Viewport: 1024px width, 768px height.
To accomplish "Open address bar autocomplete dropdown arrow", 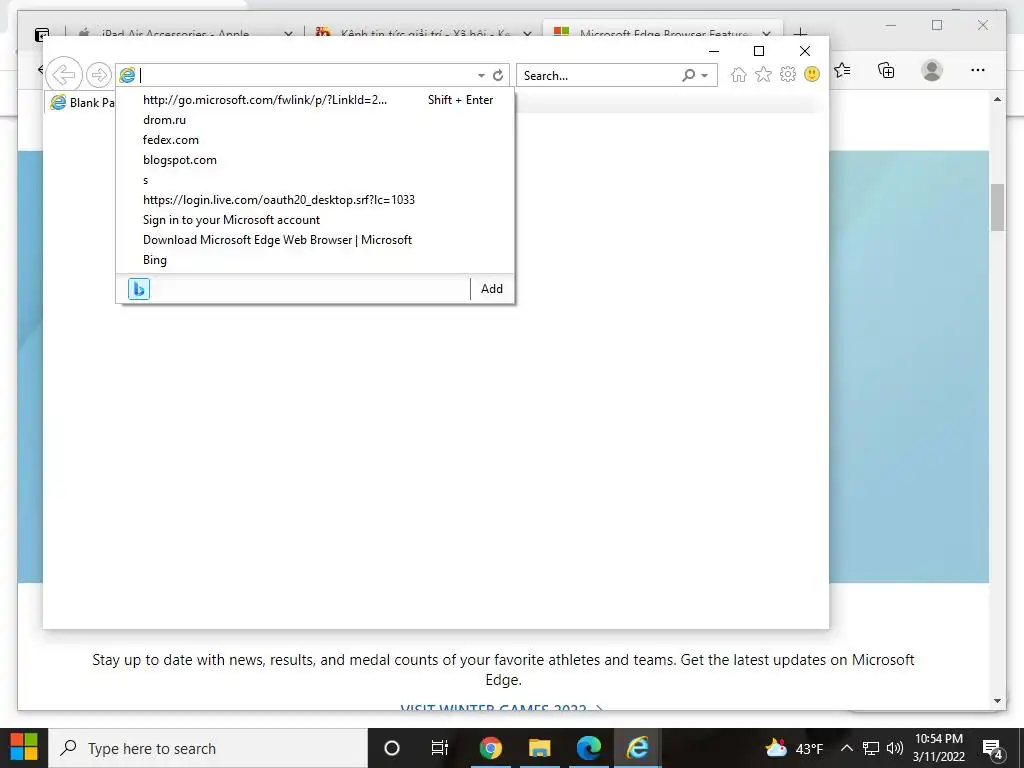I will pyautogui.click(x=481, y=76).
